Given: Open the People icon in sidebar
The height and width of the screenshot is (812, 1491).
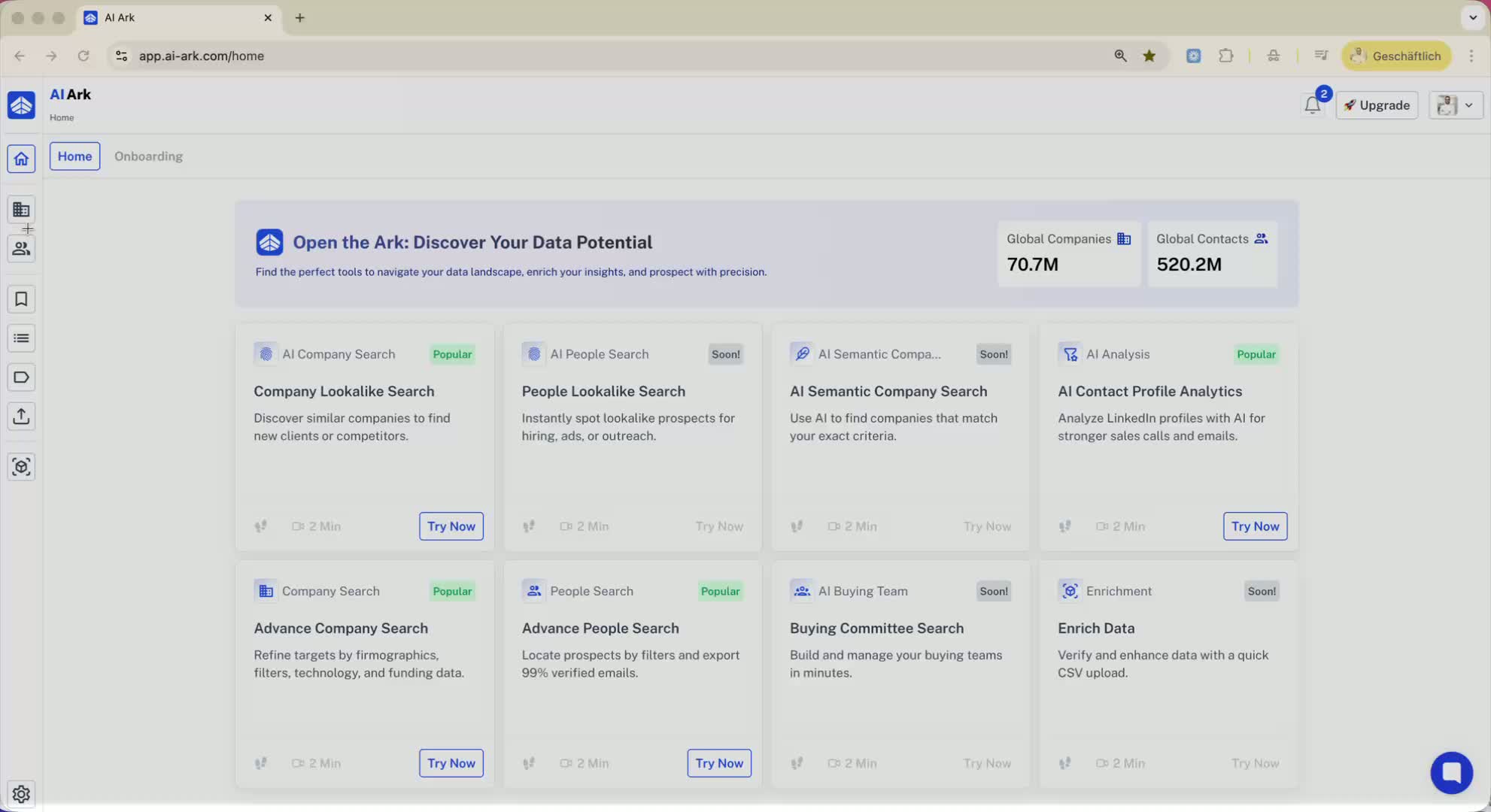Looking at the screenshot, I should coord(21,249).
